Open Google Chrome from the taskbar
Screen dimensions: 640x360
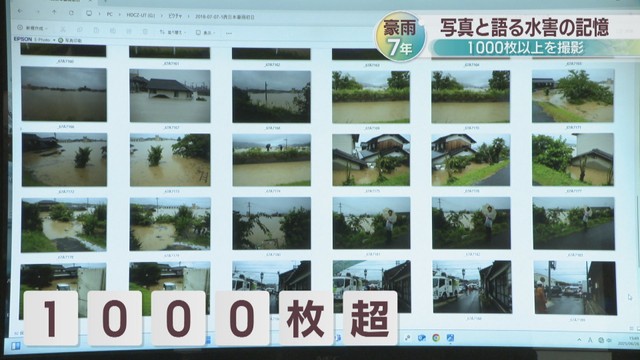click(x=436, y=338)
